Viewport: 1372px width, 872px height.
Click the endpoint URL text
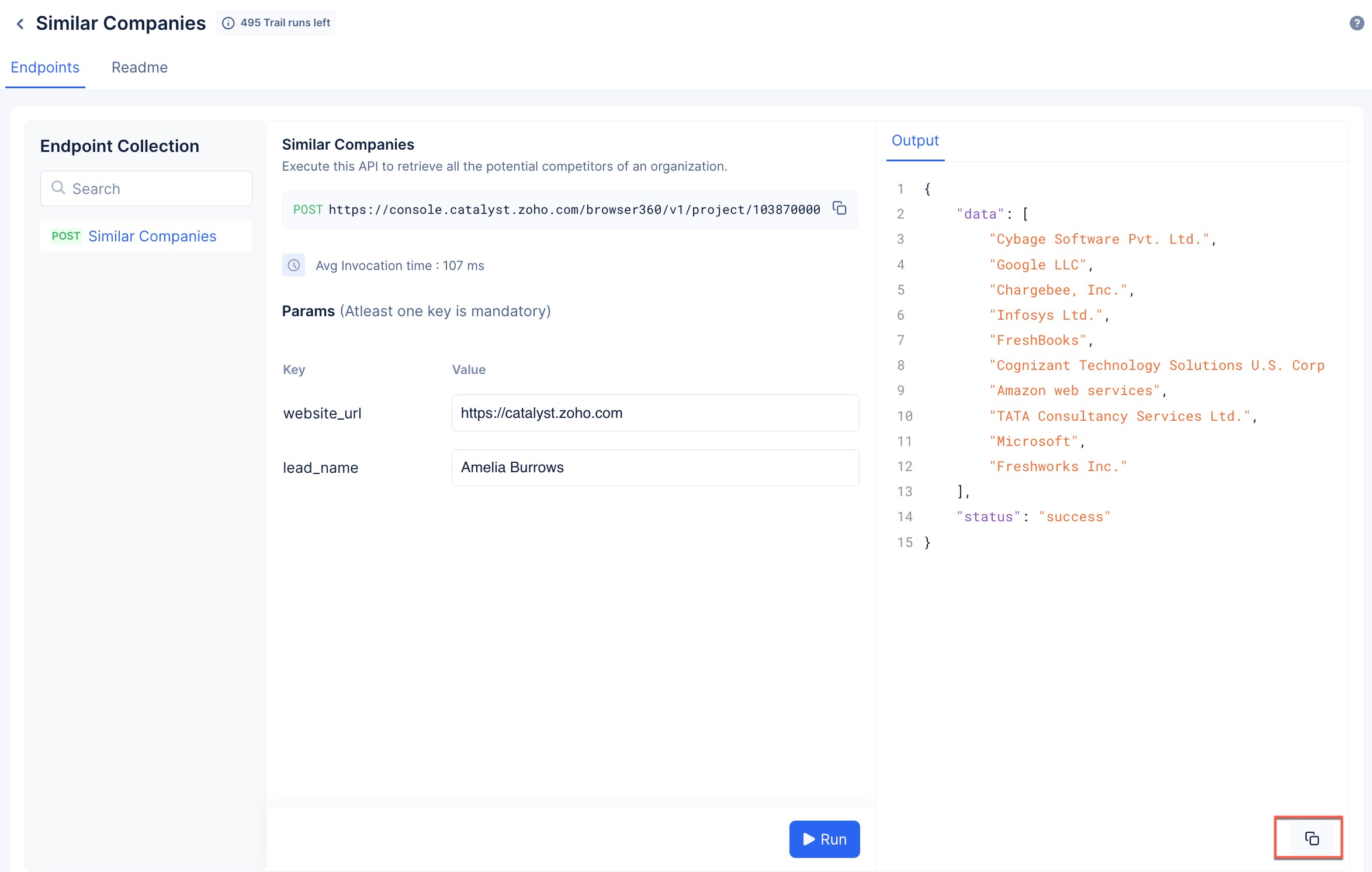coord(574,209)
